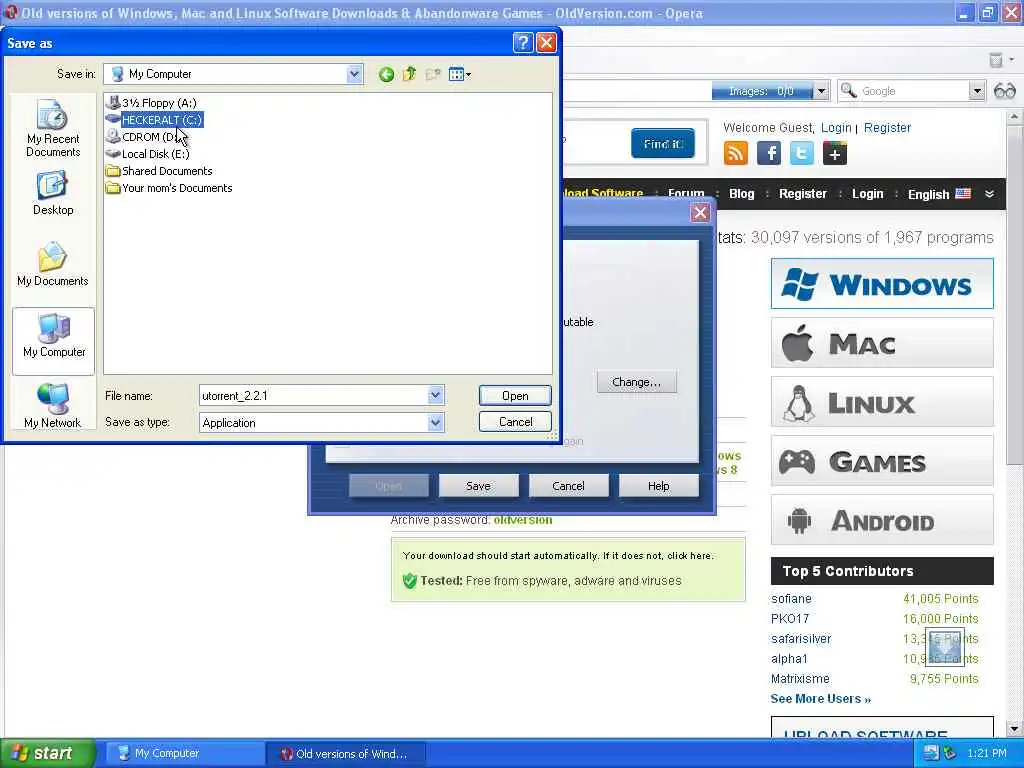Select English language menu item
The height and width of the screenshot is (768, 1024).
(939, 194)
